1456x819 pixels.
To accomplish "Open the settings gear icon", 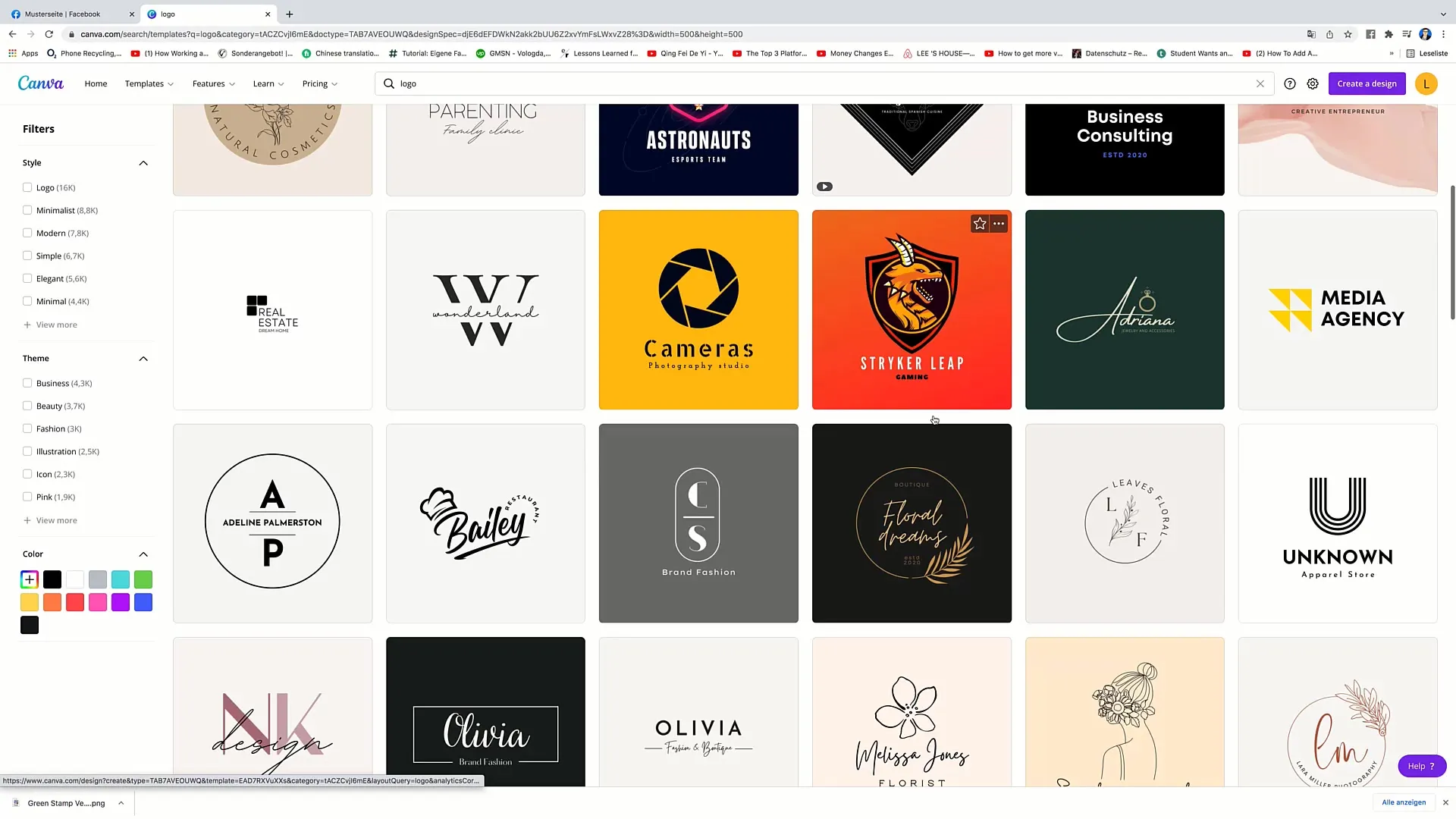I will 1313,83.
